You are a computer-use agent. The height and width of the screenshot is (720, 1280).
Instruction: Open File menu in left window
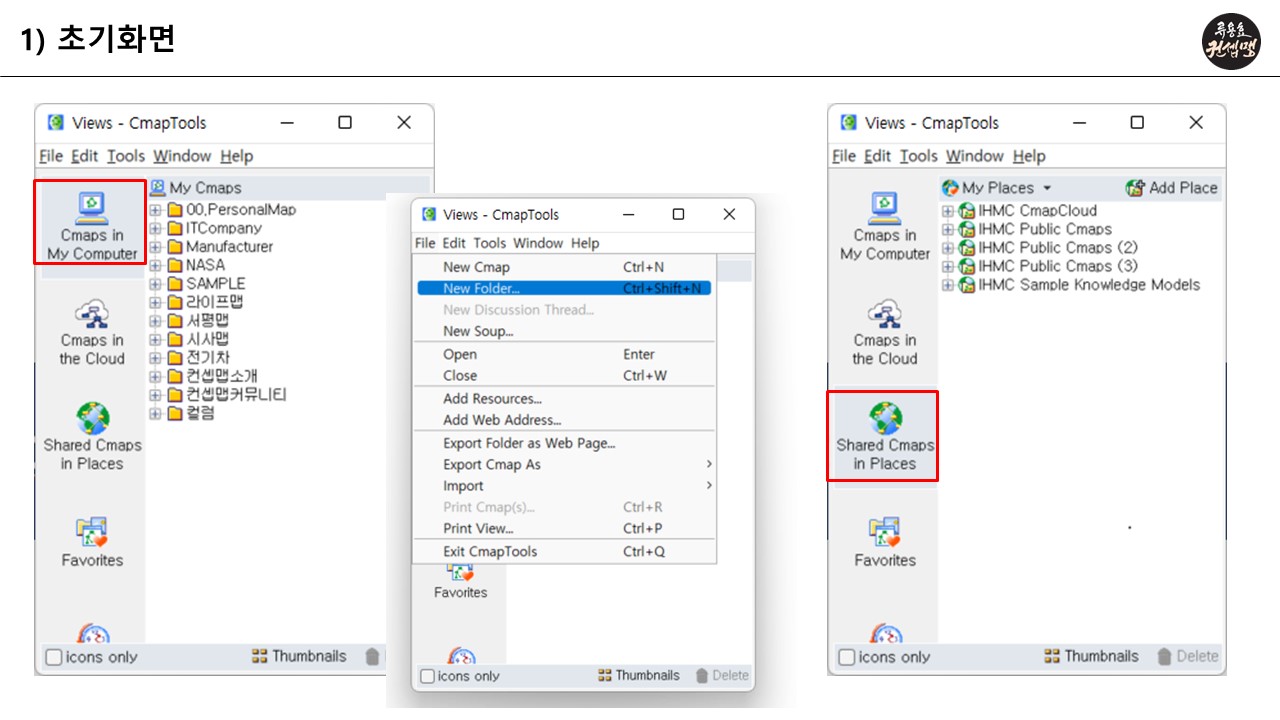pyautogui.click(x=51, y=156)
